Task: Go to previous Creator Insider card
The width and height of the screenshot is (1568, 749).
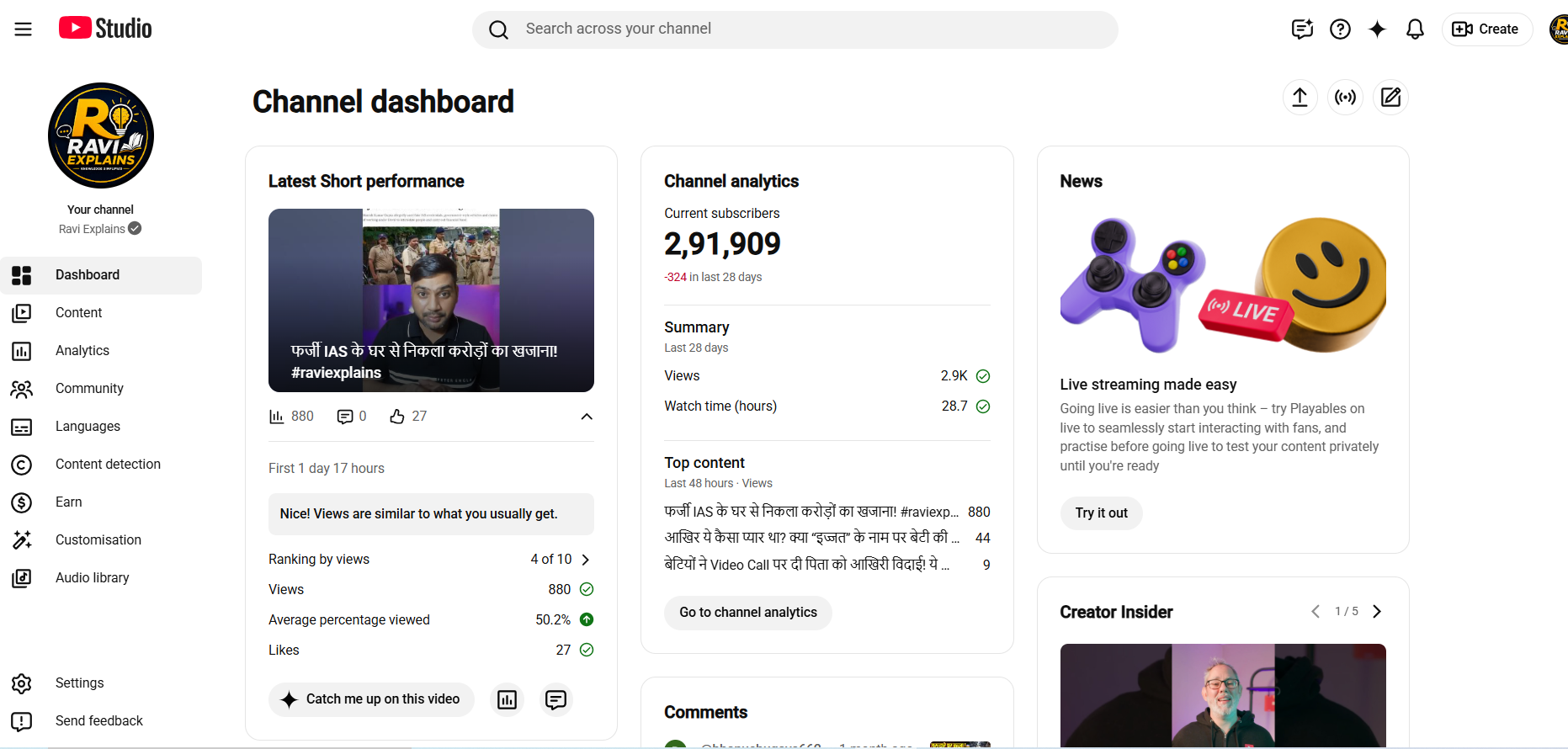Action: click(1316, 612)
